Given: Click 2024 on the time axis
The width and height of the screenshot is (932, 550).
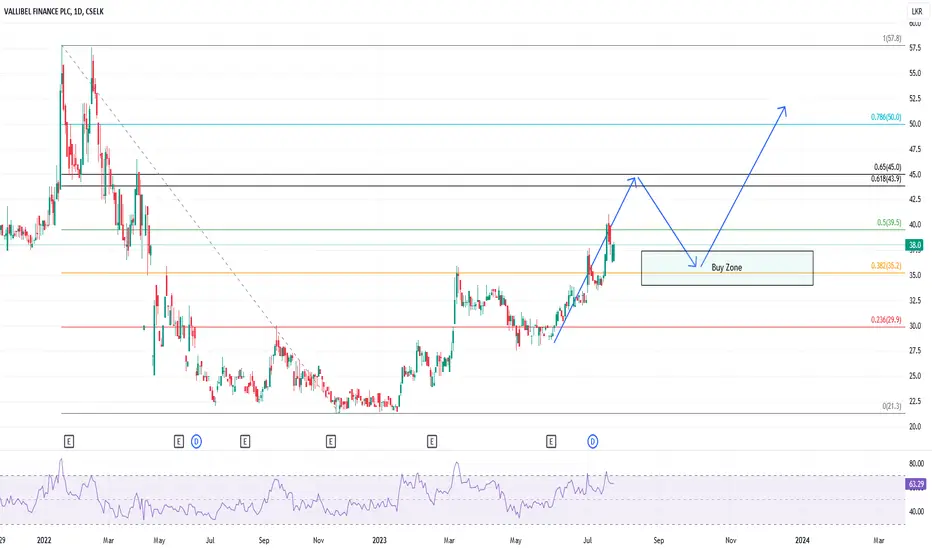Looking at the screenshot, I should (x=802, y=540).
